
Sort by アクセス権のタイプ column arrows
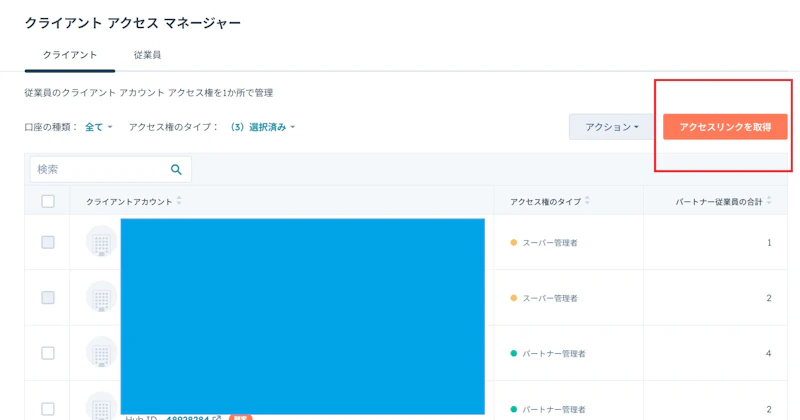(587, 201)
